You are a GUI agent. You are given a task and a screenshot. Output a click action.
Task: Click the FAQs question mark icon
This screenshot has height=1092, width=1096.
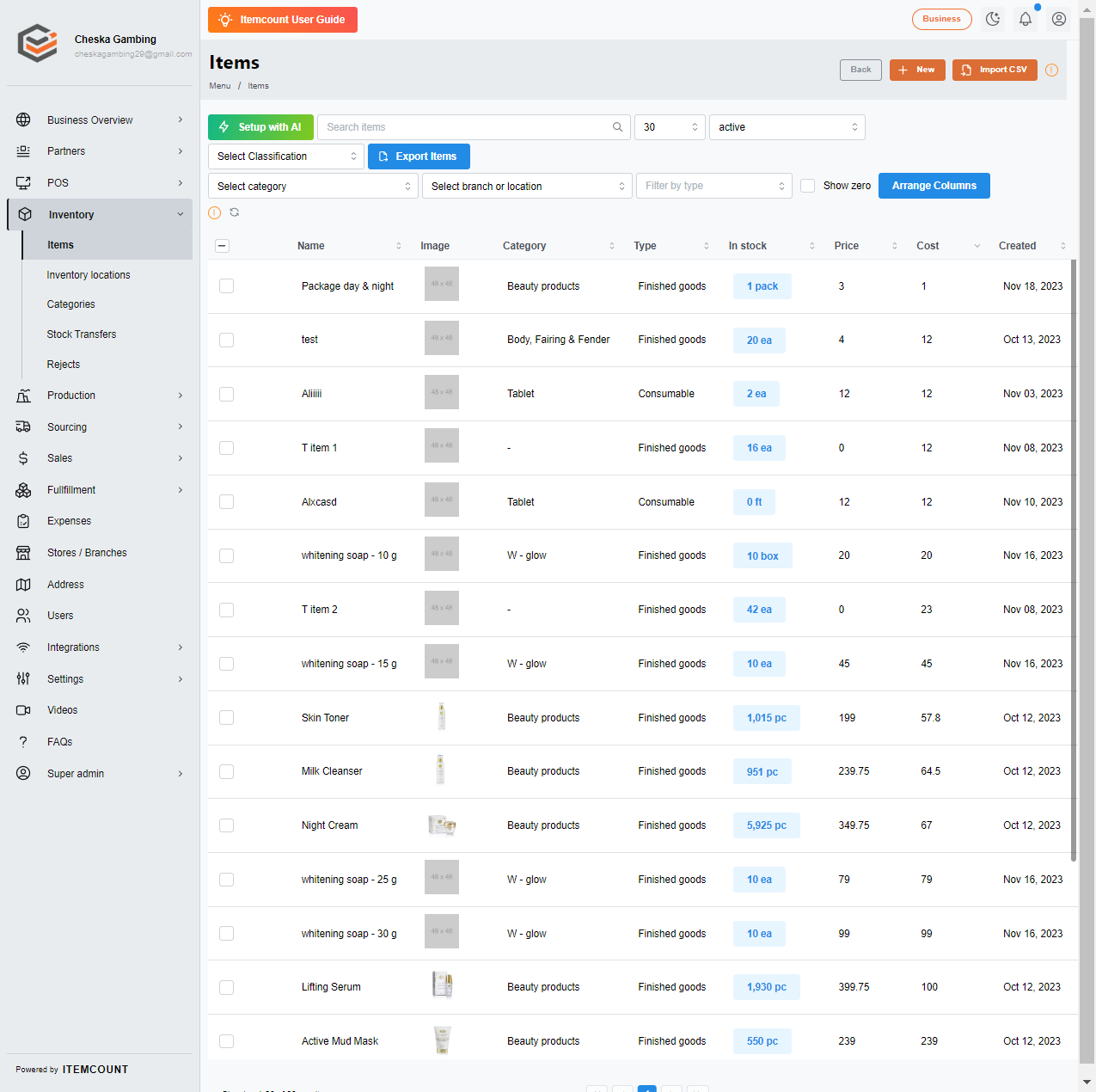pos(23,742)
